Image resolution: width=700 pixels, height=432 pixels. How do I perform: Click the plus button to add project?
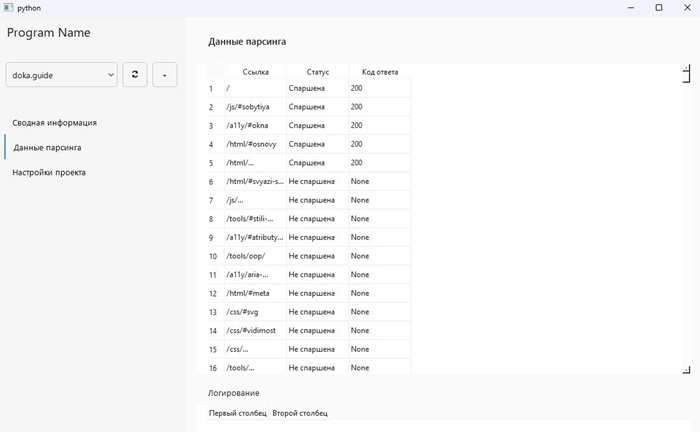(164, 75)
